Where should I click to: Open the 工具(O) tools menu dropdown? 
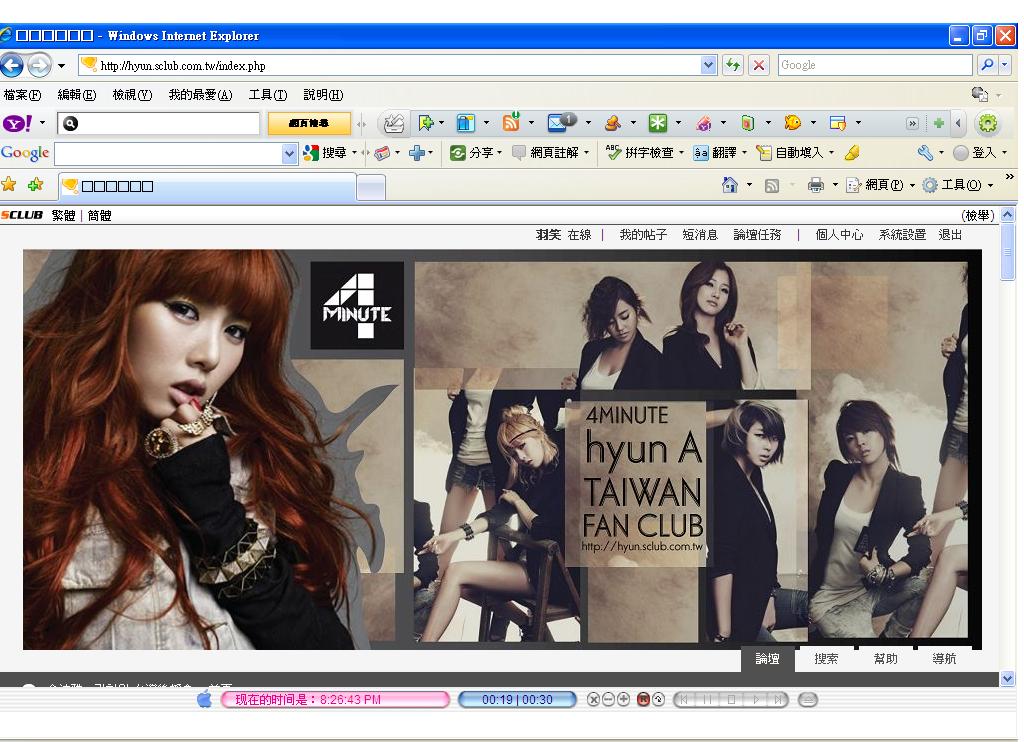958,186
